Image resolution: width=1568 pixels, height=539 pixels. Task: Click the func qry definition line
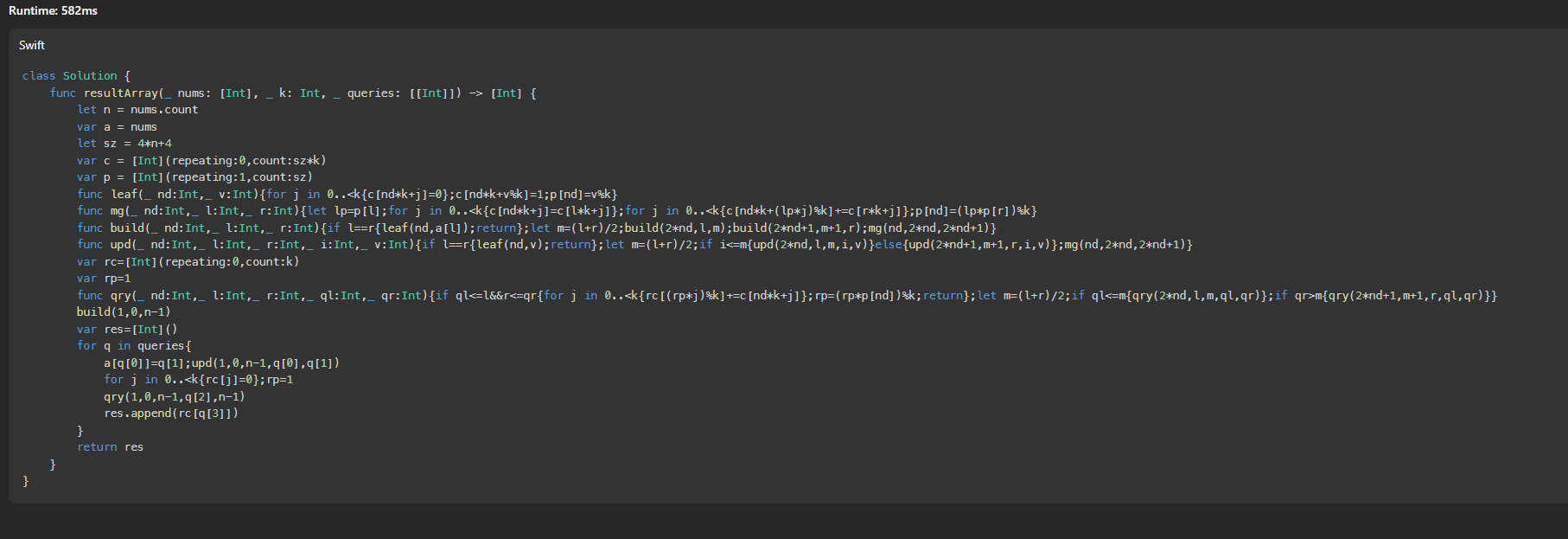787,296
